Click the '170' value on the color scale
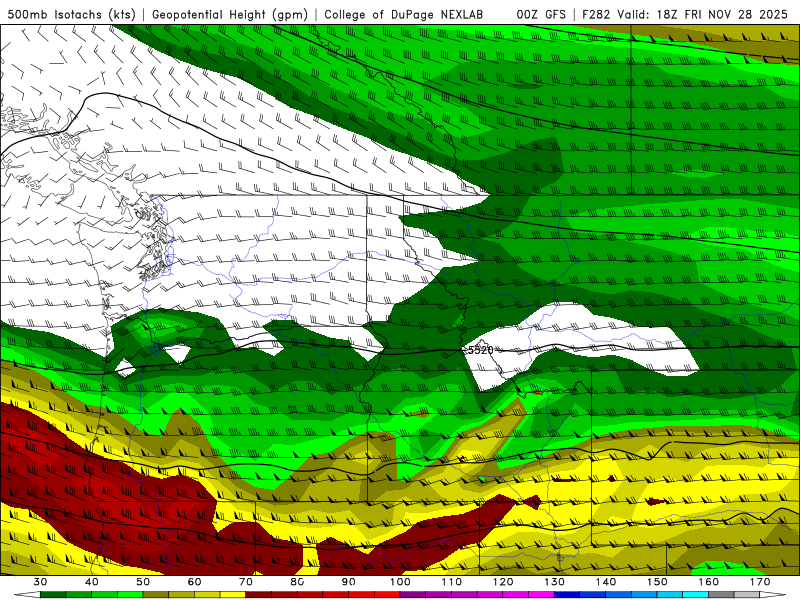 (760, 582)
